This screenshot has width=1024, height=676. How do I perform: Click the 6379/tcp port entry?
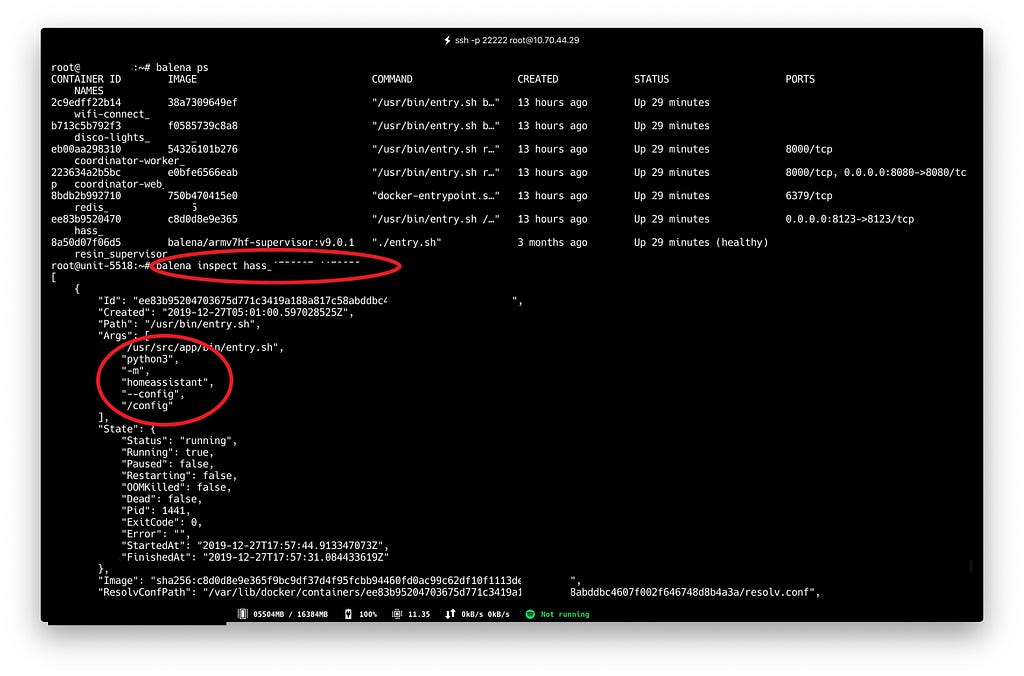(x=808, y=196)
